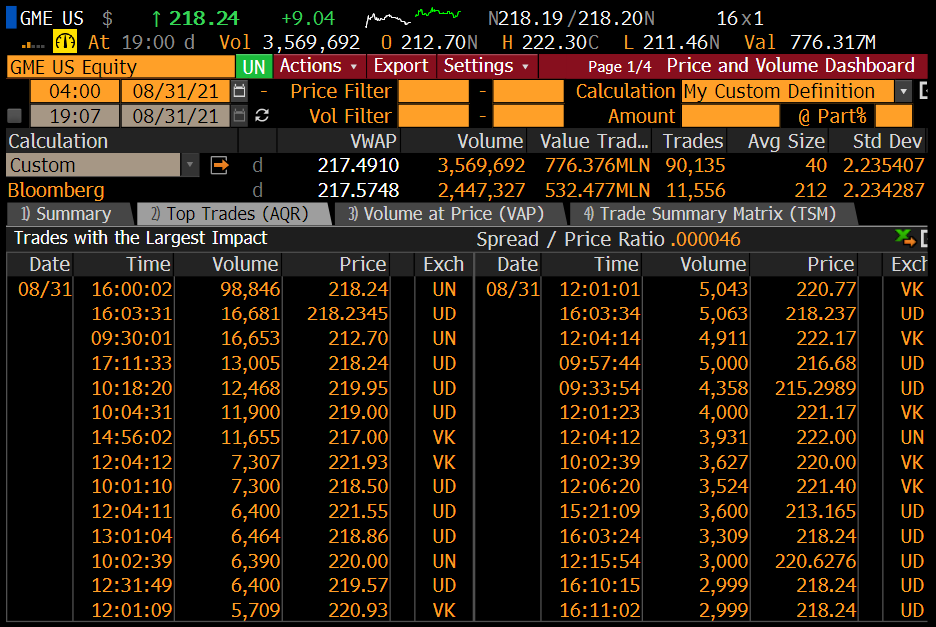Click the yellow clock gauge icon

(x=64, y=42)
